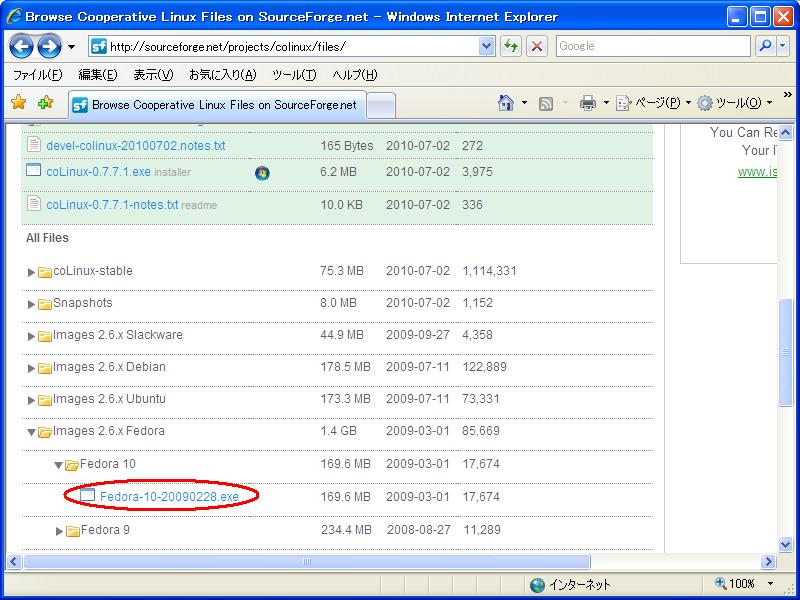
Task: Open the ツール(O) toolbar menu
Action: (x=735, y=103)
